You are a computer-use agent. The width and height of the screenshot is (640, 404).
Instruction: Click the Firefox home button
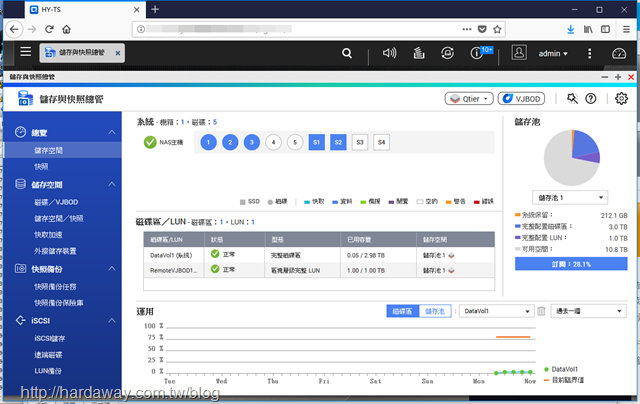[x=67, y=29]
